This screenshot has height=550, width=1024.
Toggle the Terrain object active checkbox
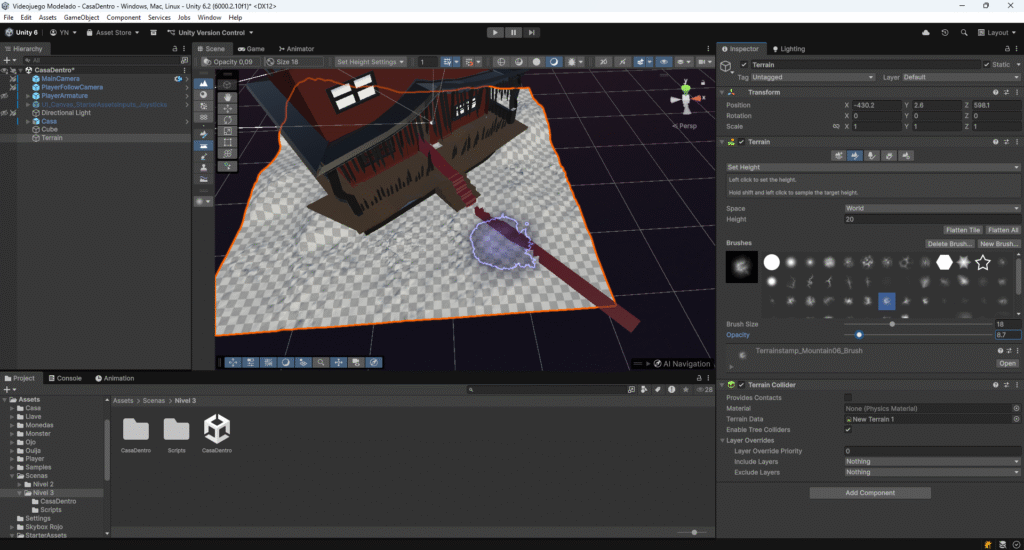pyautogui.click(x=744, y=65)
